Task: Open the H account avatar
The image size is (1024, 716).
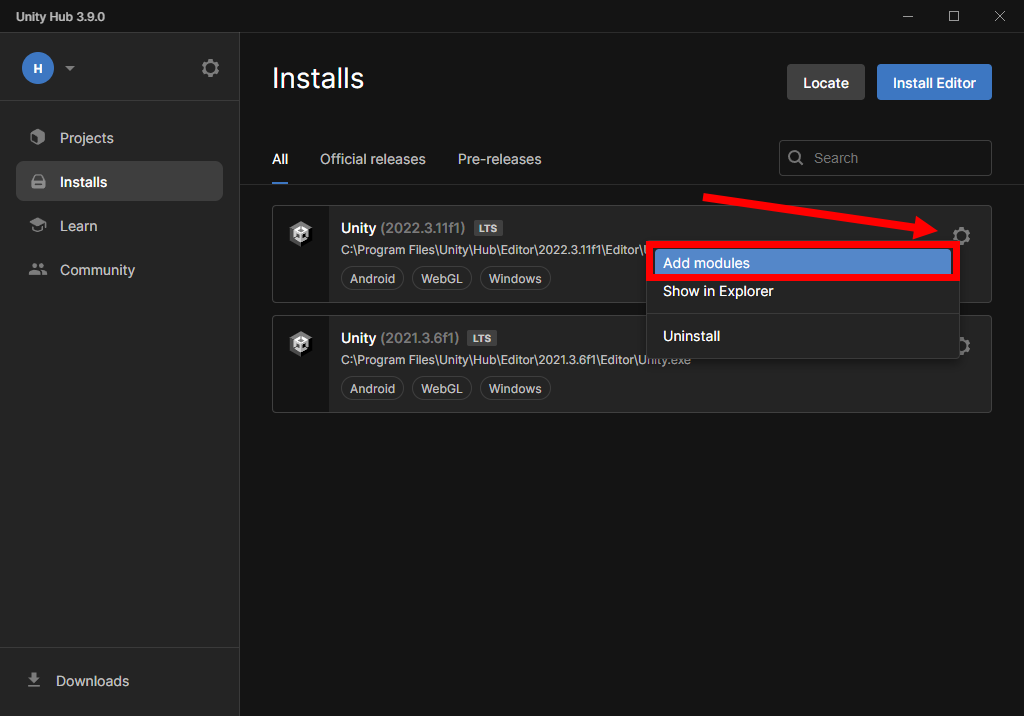Action: click(38, 68)
